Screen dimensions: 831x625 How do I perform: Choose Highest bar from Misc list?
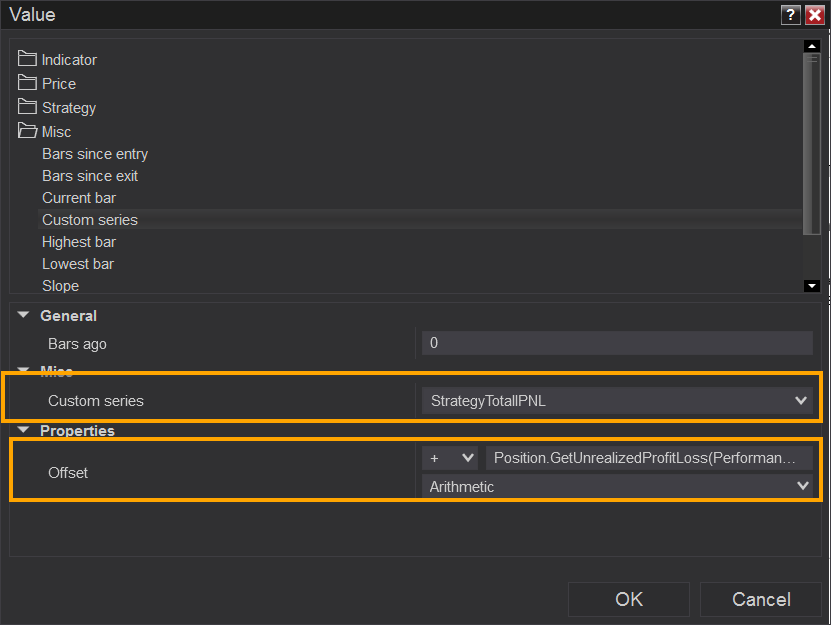point(79,242)
